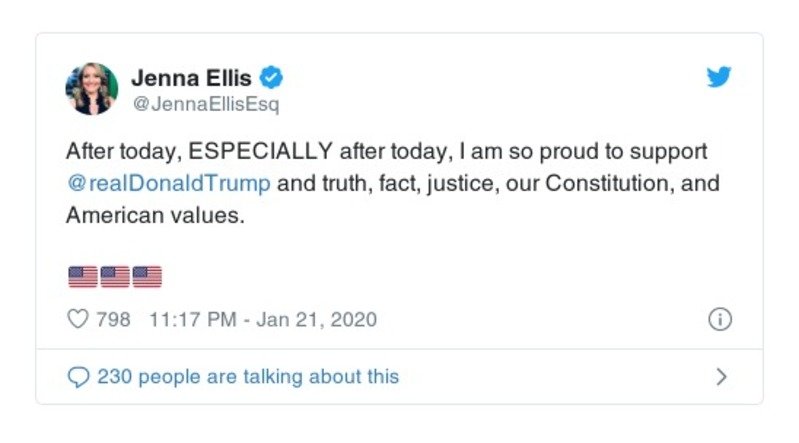The height and width of the screenshot is (443, 799).
Task: Click the blue verified badge
Action: pyautogui.click(x=271, y=77)
